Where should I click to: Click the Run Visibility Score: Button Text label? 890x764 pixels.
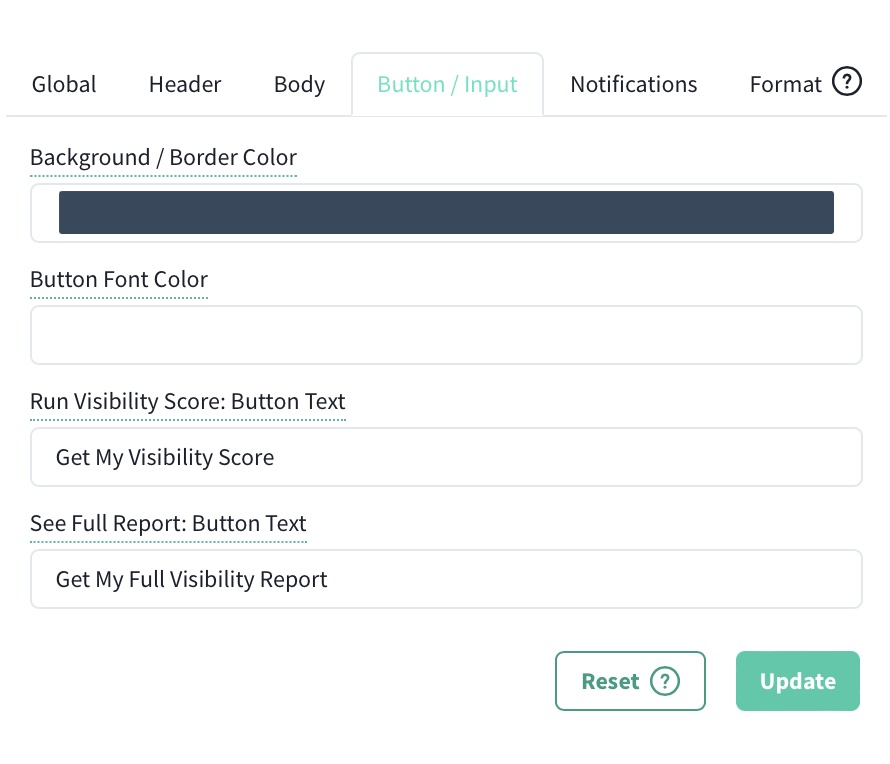[187, 401]
